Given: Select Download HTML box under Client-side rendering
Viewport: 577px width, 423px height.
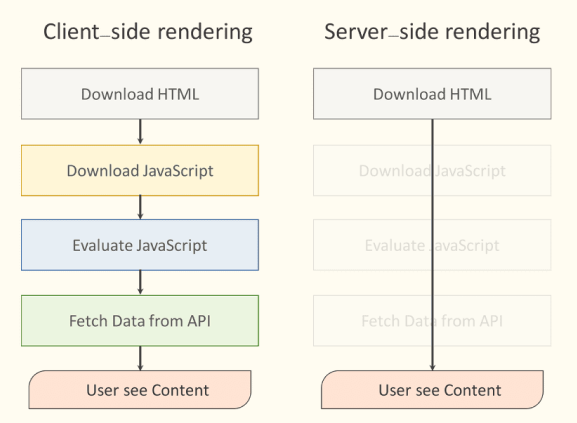Looking at the screenshot, I should coord(140,94).
